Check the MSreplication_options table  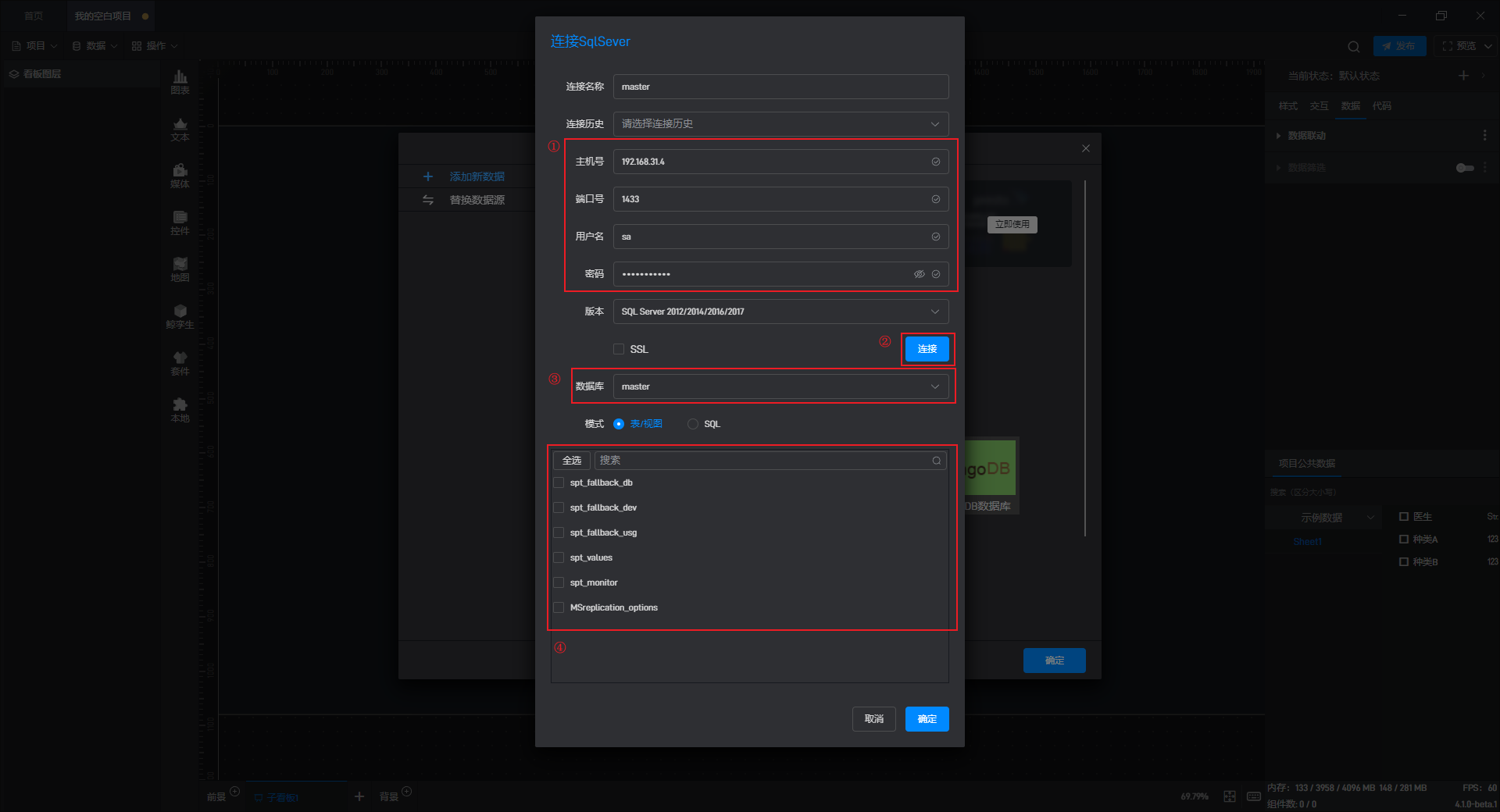point(559,607)
